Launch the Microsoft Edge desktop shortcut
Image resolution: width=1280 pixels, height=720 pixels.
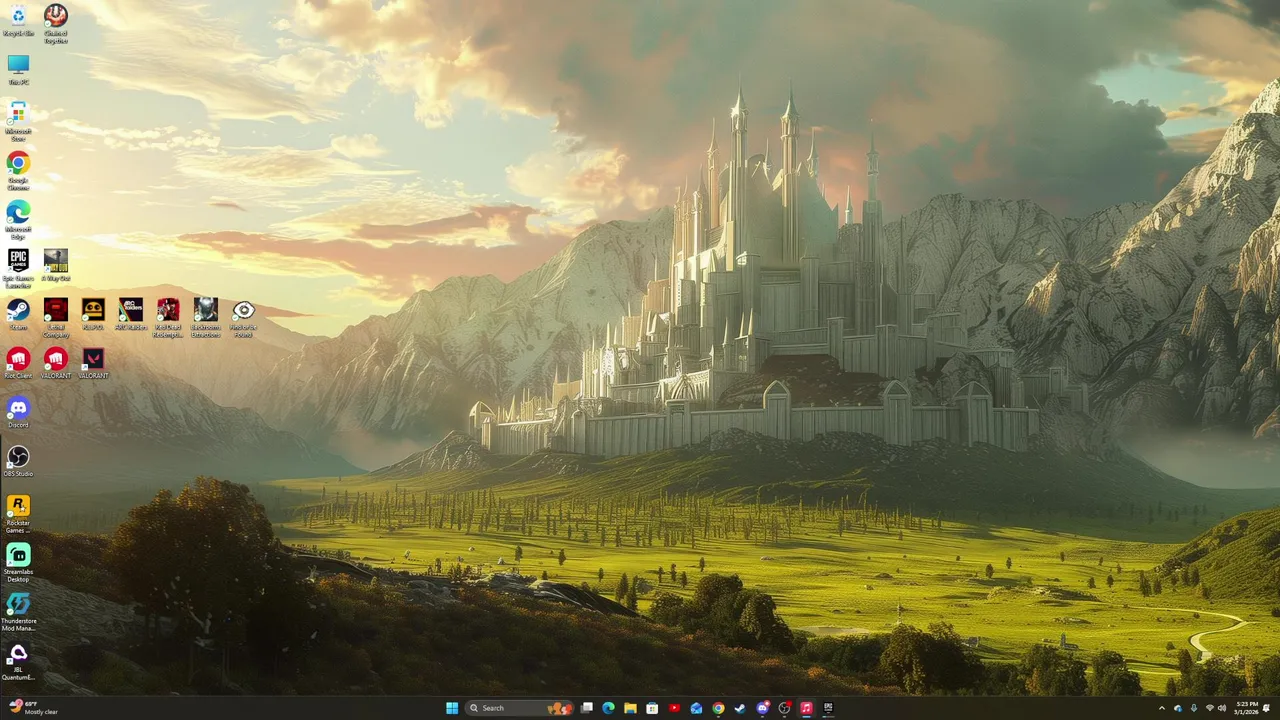18,220
